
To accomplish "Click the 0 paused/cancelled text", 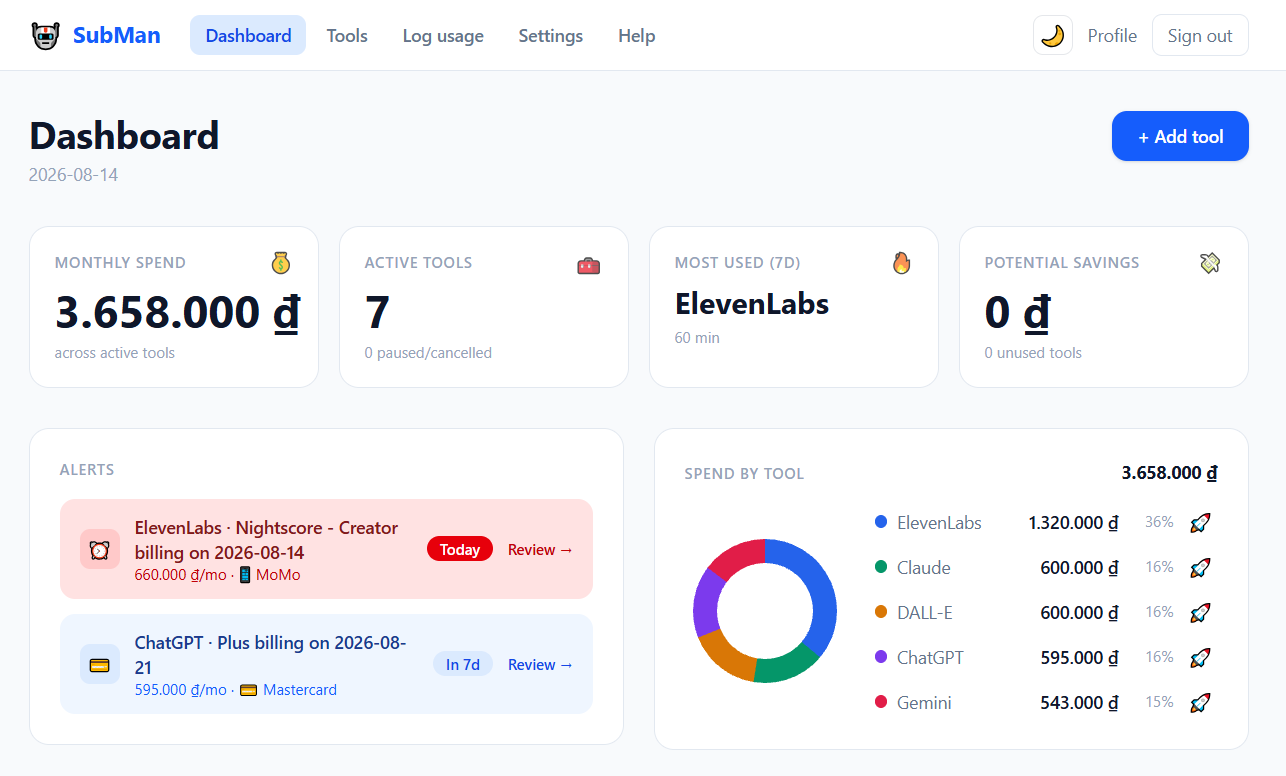I will [x=428, y=353].
